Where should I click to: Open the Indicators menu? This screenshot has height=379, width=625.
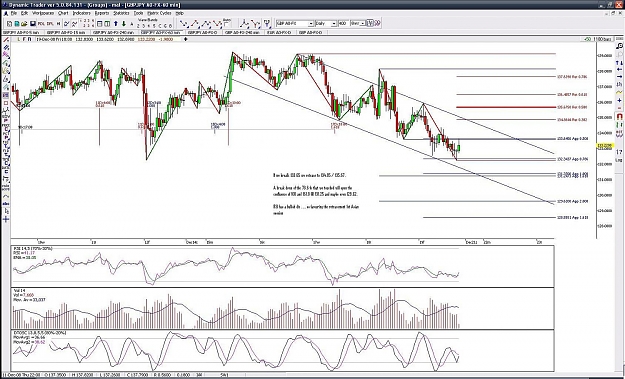[82, 13]
